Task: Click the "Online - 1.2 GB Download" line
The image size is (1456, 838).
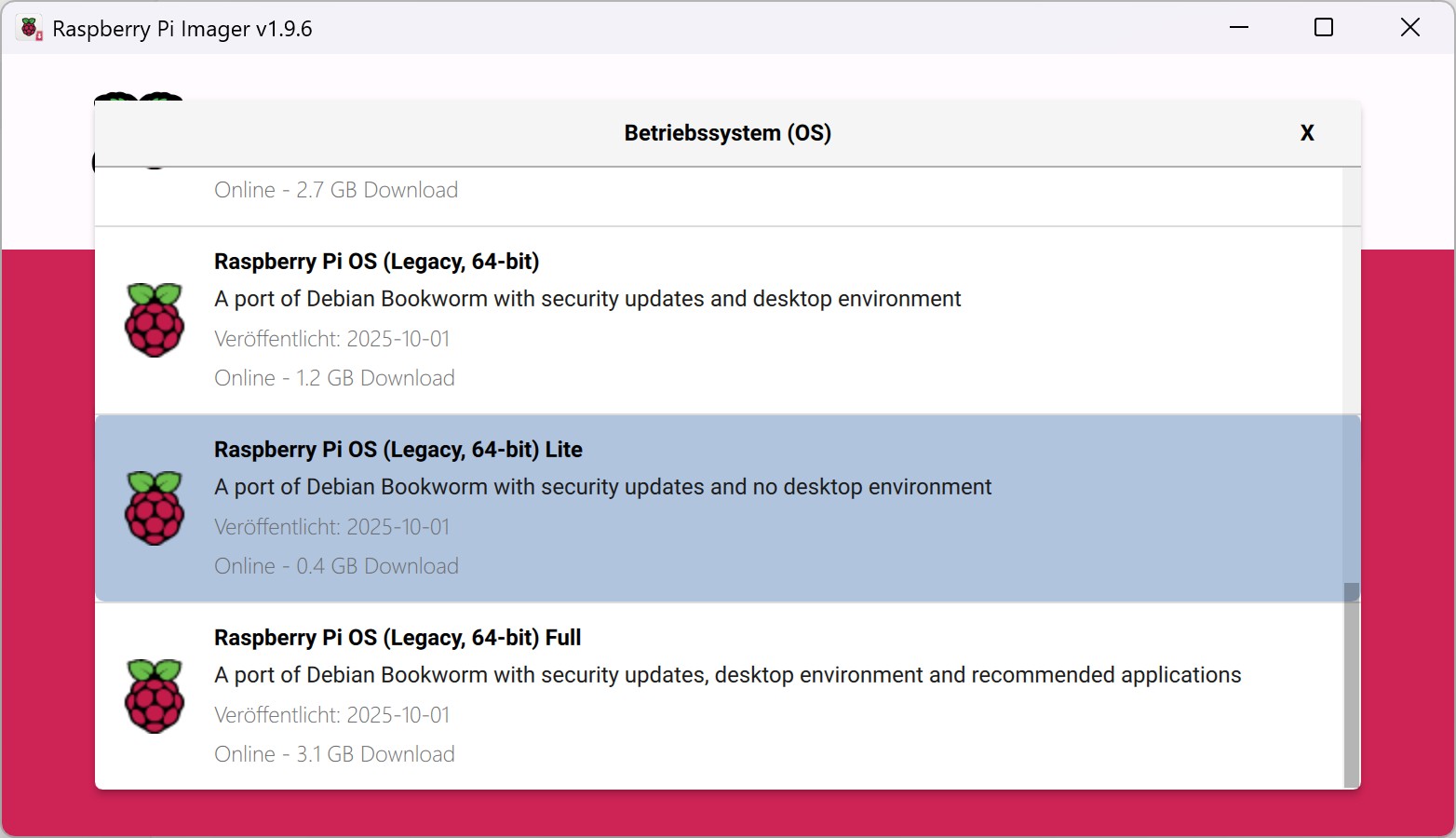Action: tap(334, 378)
